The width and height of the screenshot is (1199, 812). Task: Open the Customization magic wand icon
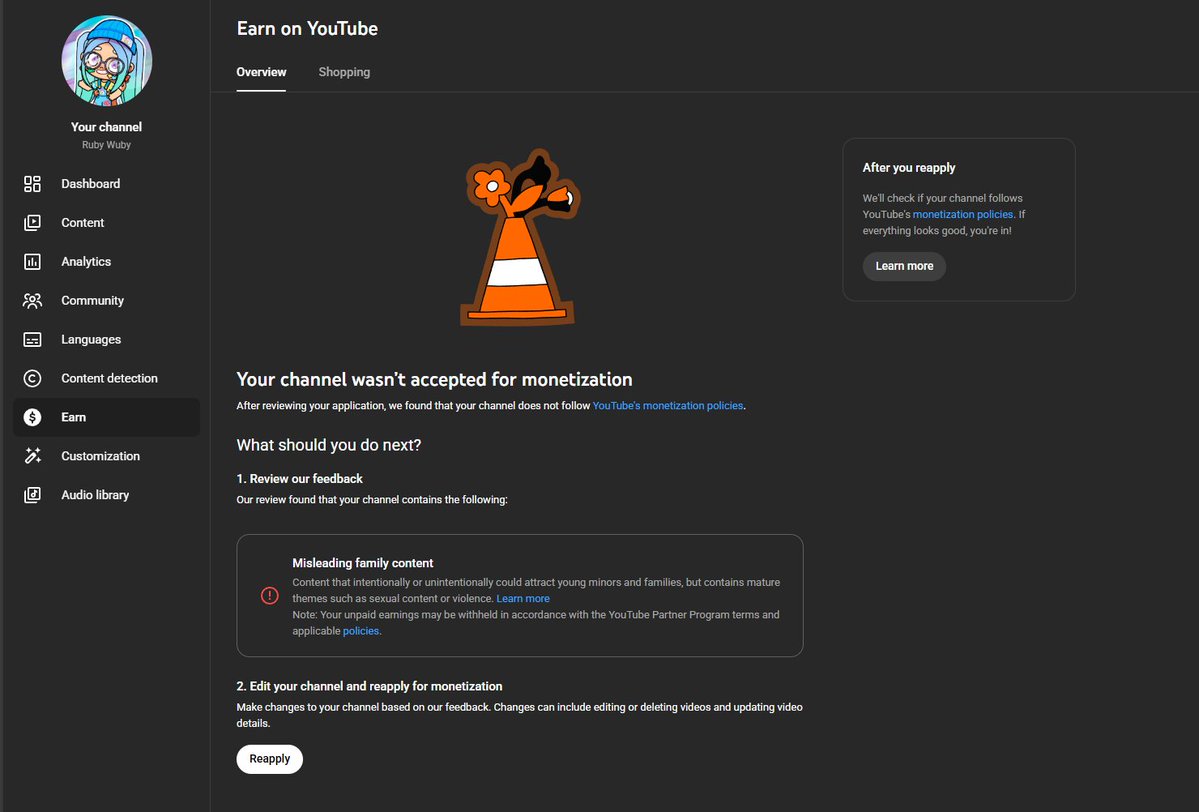(32, 456)
